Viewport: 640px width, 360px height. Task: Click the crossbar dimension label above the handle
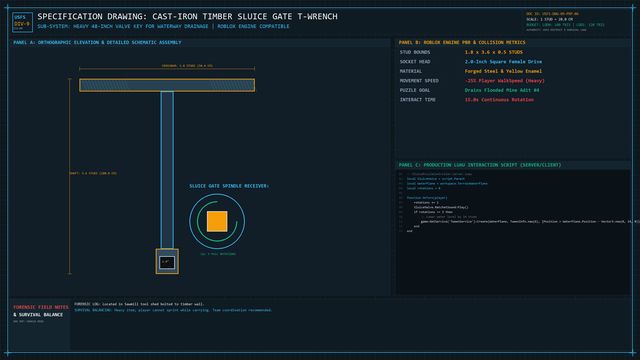tap(187, 66)
